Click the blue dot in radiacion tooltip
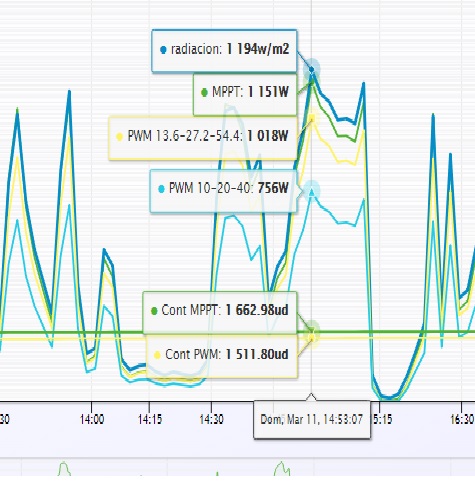The image size is (475, 502). (x=163, y=50)
